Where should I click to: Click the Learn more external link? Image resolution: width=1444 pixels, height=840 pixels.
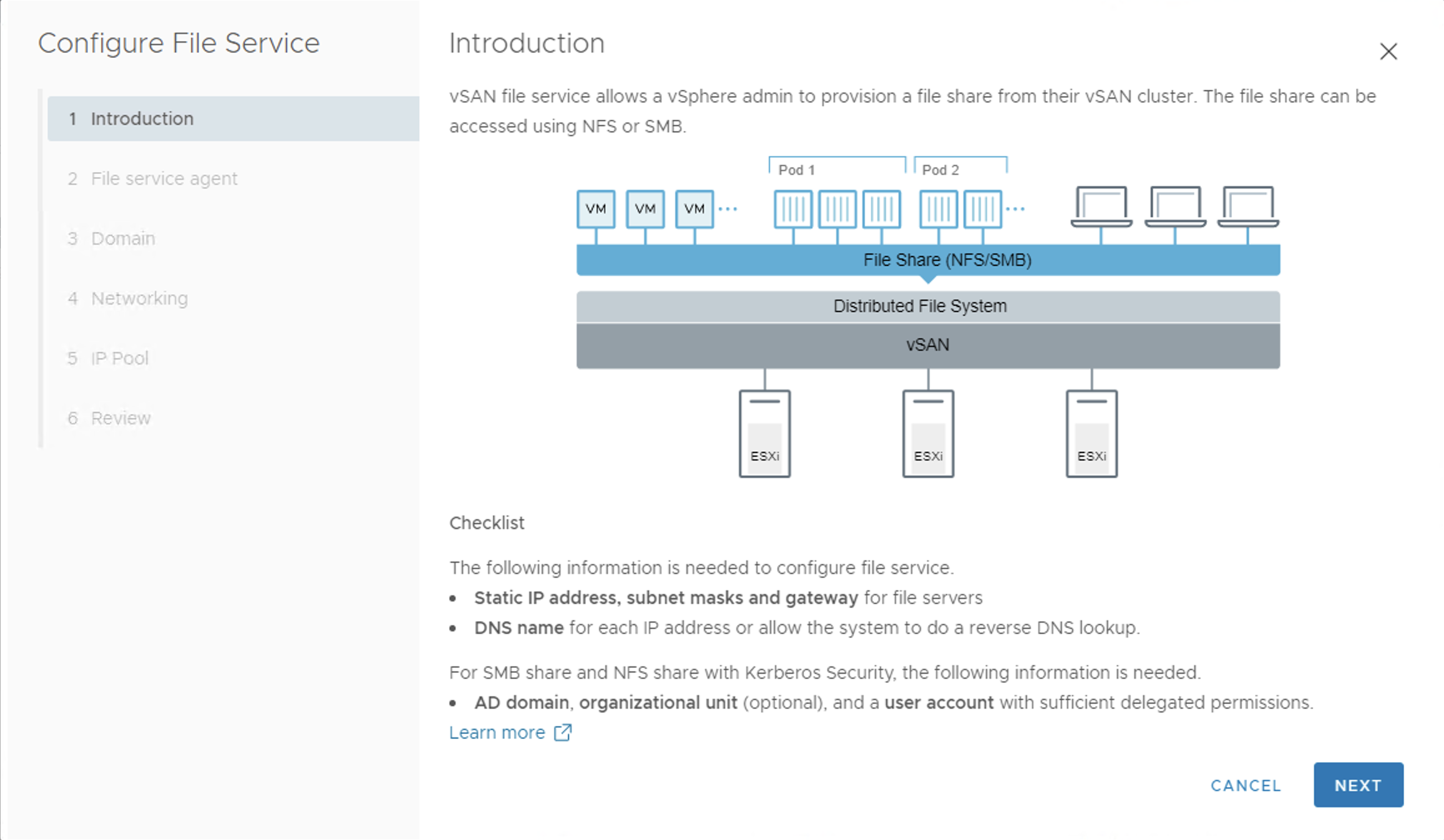(511, 733)
